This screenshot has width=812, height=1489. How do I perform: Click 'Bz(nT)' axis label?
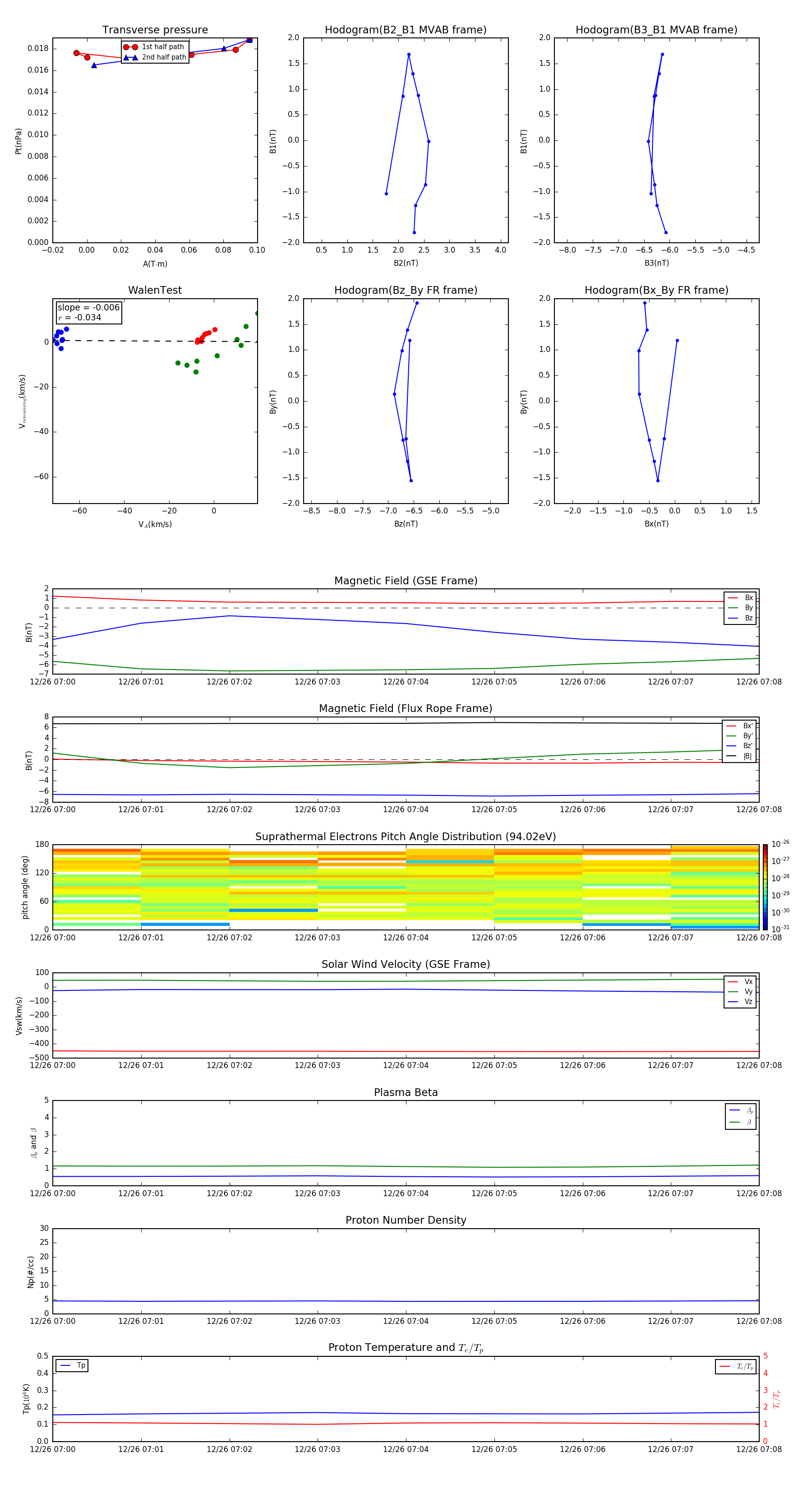406,524
